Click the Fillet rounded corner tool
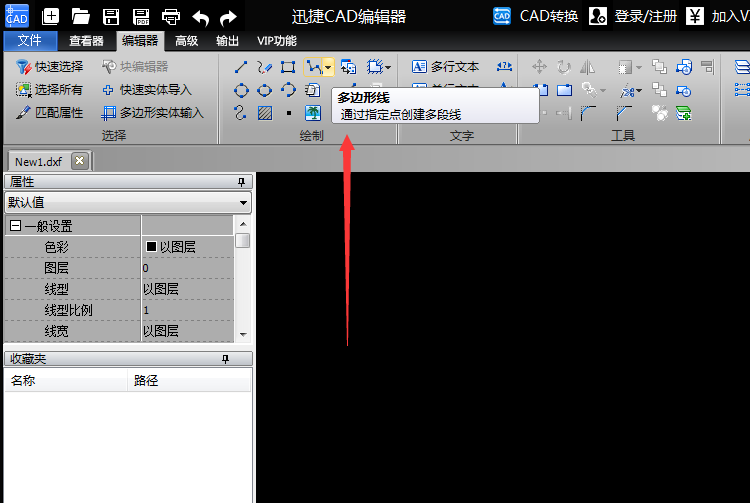Viewport: 750px width, 503px height. pyautogui.click(x=588, y=113)
